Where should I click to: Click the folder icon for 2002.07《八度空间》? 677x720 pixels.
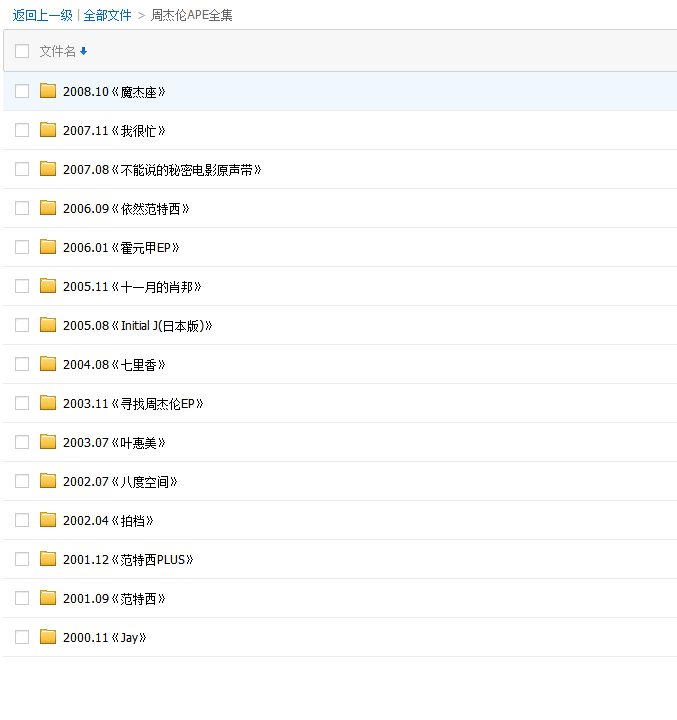(48, 481)
